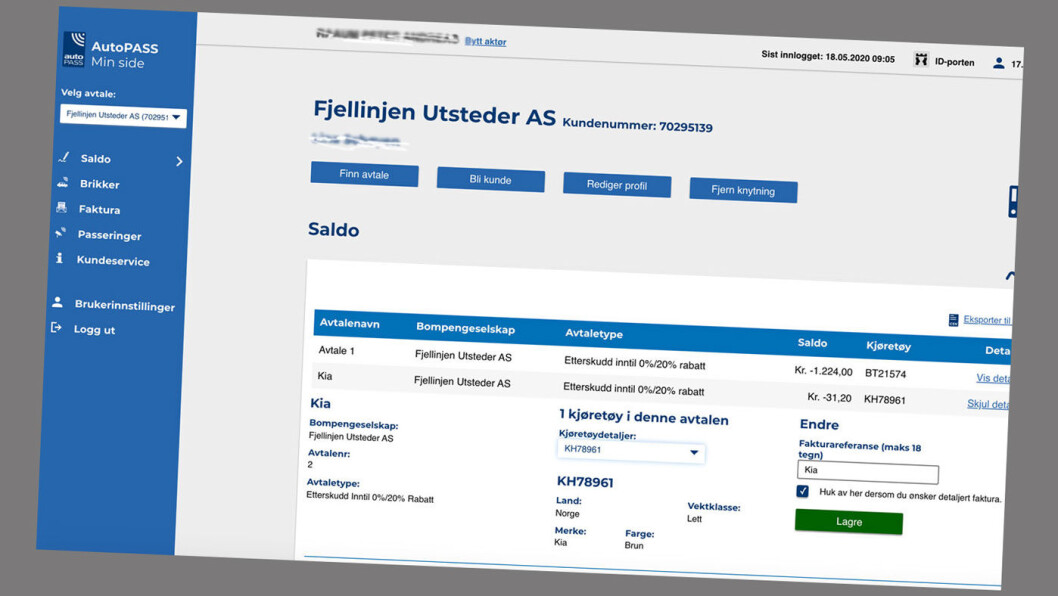Click the Kjøretøy column header
Image resolution: width=1058 pixels, height=596 pixels.
(889, 346)
